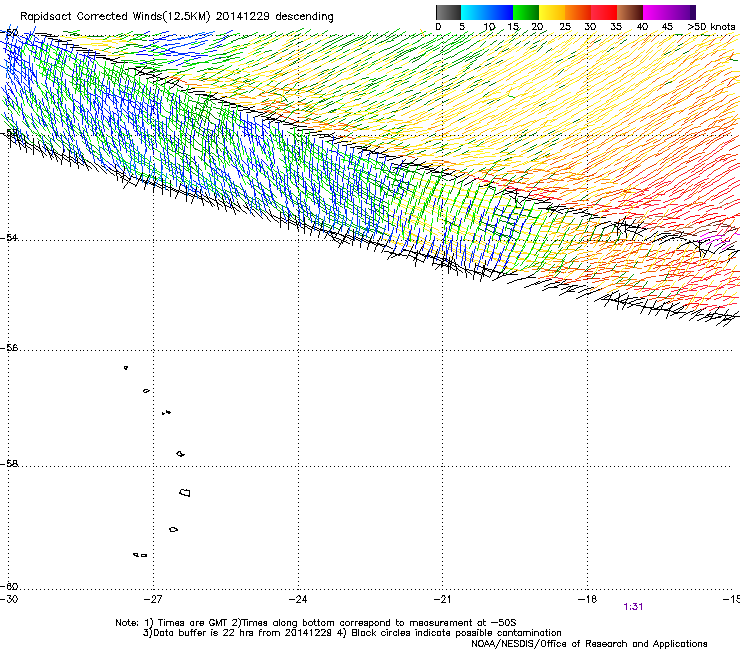Click the magenta wind barbs near -54
Screen dimensions: 740x650
pos(715,238)
